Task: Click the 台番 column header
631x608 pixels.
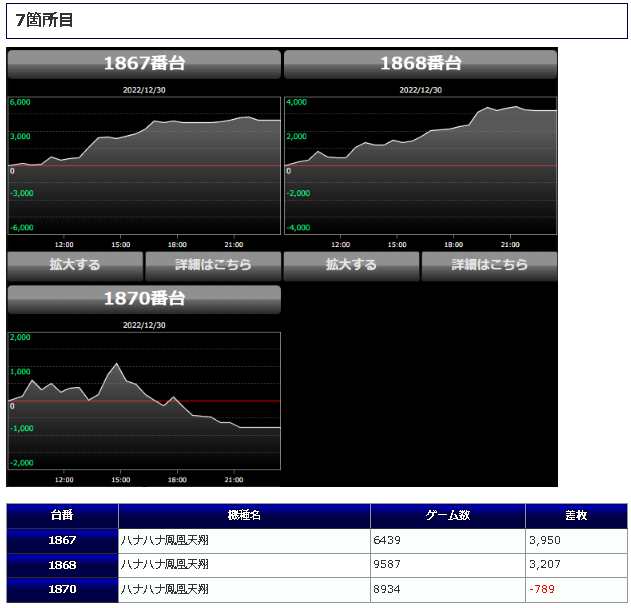Action: [62, 515]
